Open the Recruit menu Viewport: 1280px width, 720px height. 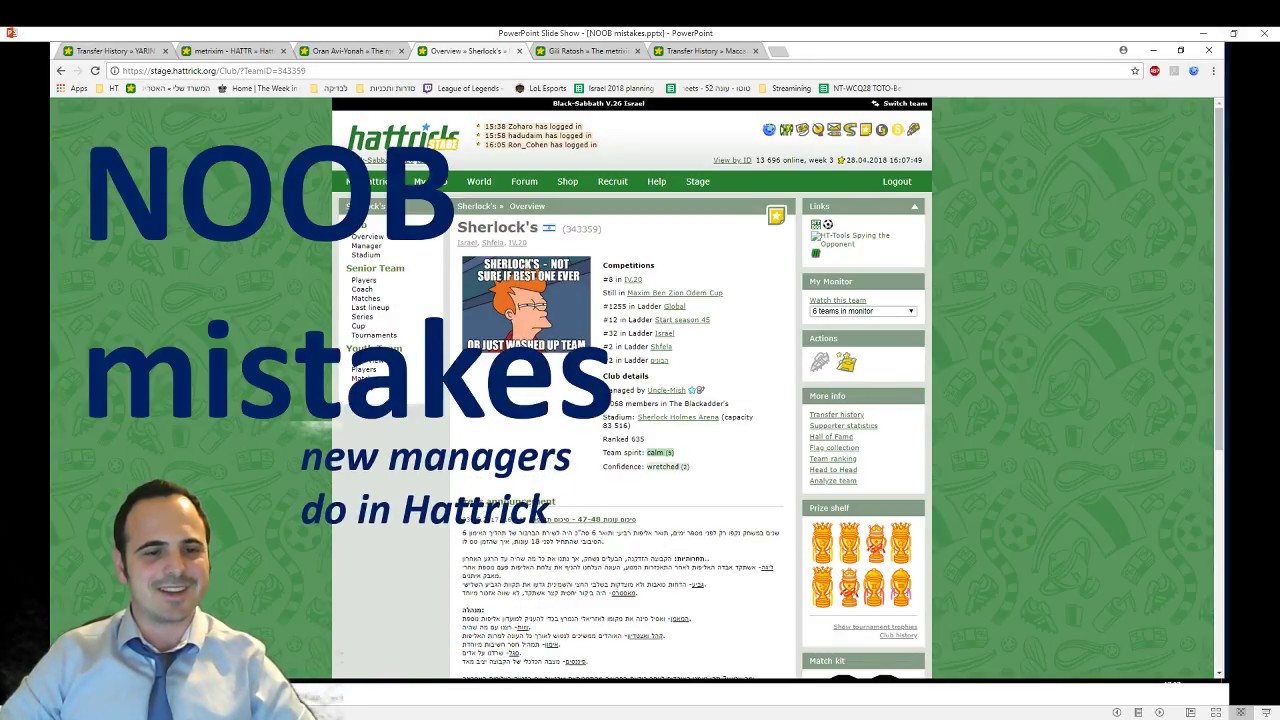coord(613,182)
